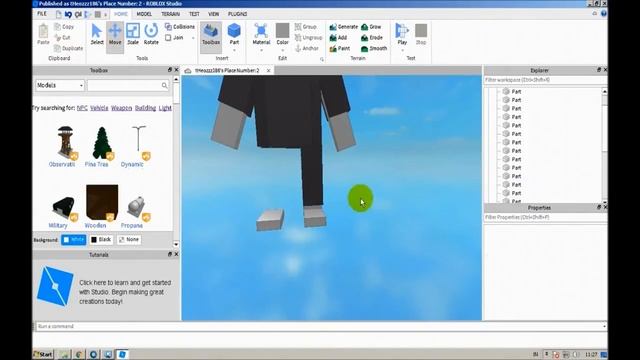This screenshot has height=360, width=640.
Task: Insert the Military model thumbnail
Action: tap(64, 208)
